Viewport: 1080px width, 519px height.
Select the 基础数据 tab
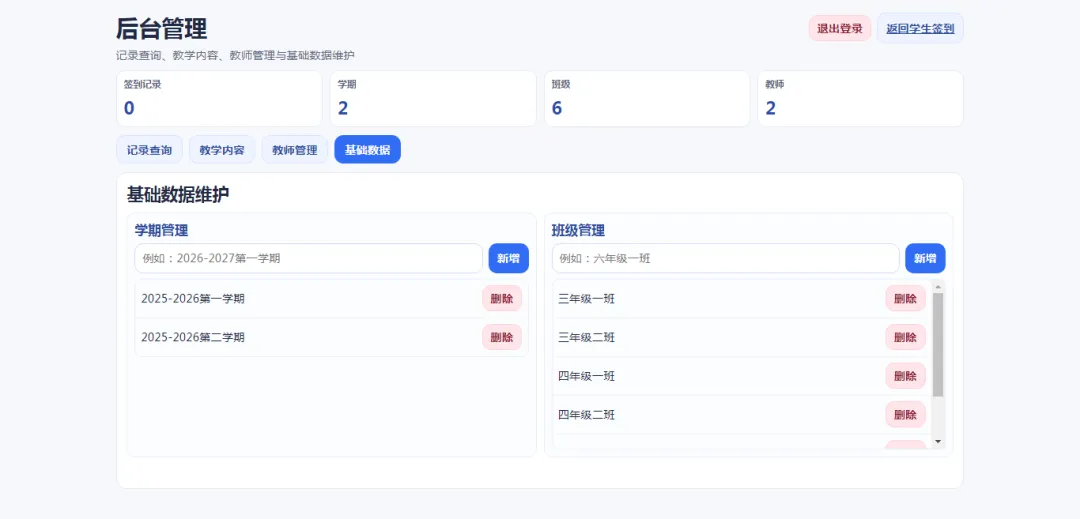tap(367, 149)
